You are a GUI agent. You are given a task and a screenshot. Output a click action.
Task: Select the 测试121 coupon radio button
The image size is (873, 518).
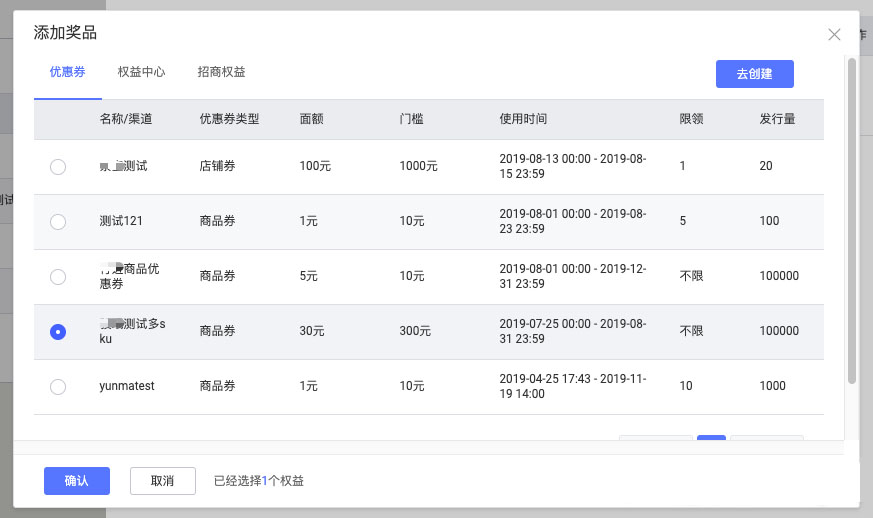(x=58, y=222)
